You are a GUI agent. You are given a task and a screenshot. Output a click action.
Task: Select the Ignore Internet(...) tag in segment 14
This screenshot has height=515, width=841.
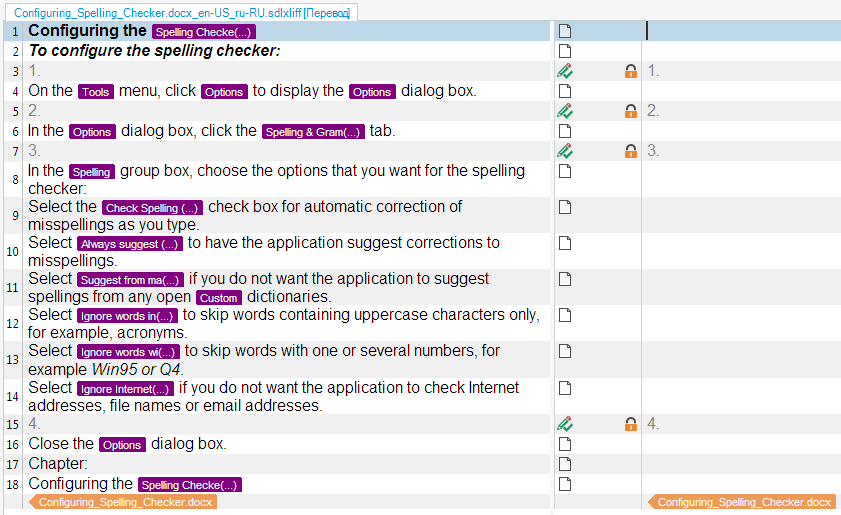pyautogui.click(x=126, y=389)
